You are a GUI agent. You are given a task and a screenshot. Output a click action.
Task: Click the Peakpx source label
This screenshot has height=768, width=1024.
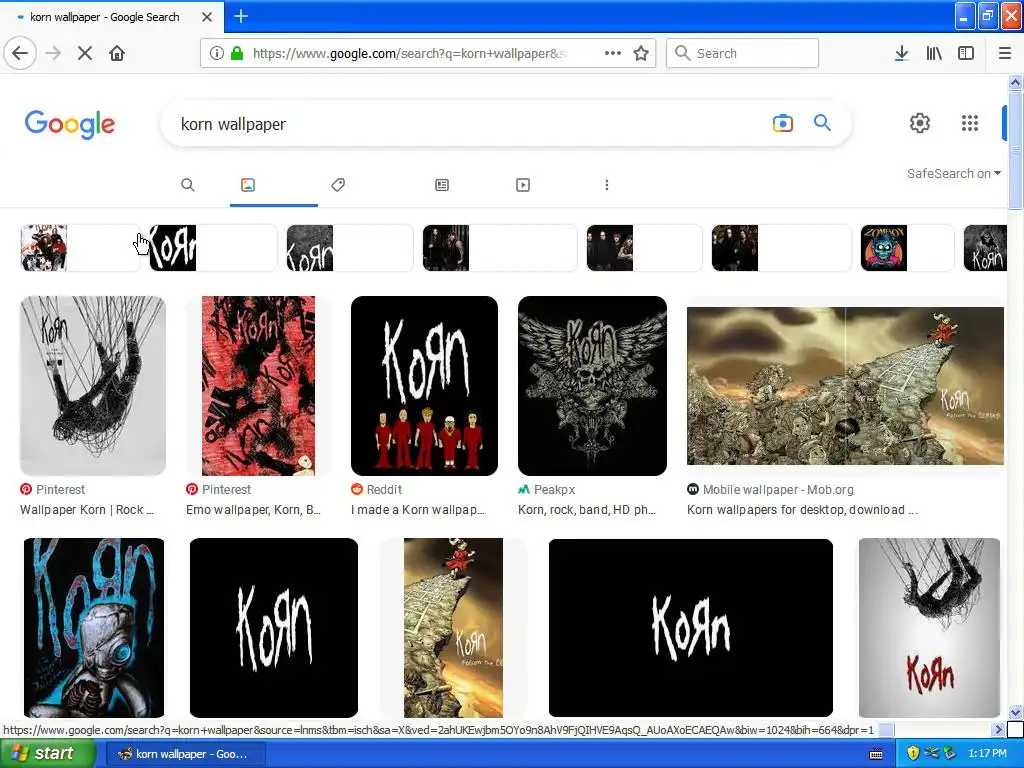[554, 489]
